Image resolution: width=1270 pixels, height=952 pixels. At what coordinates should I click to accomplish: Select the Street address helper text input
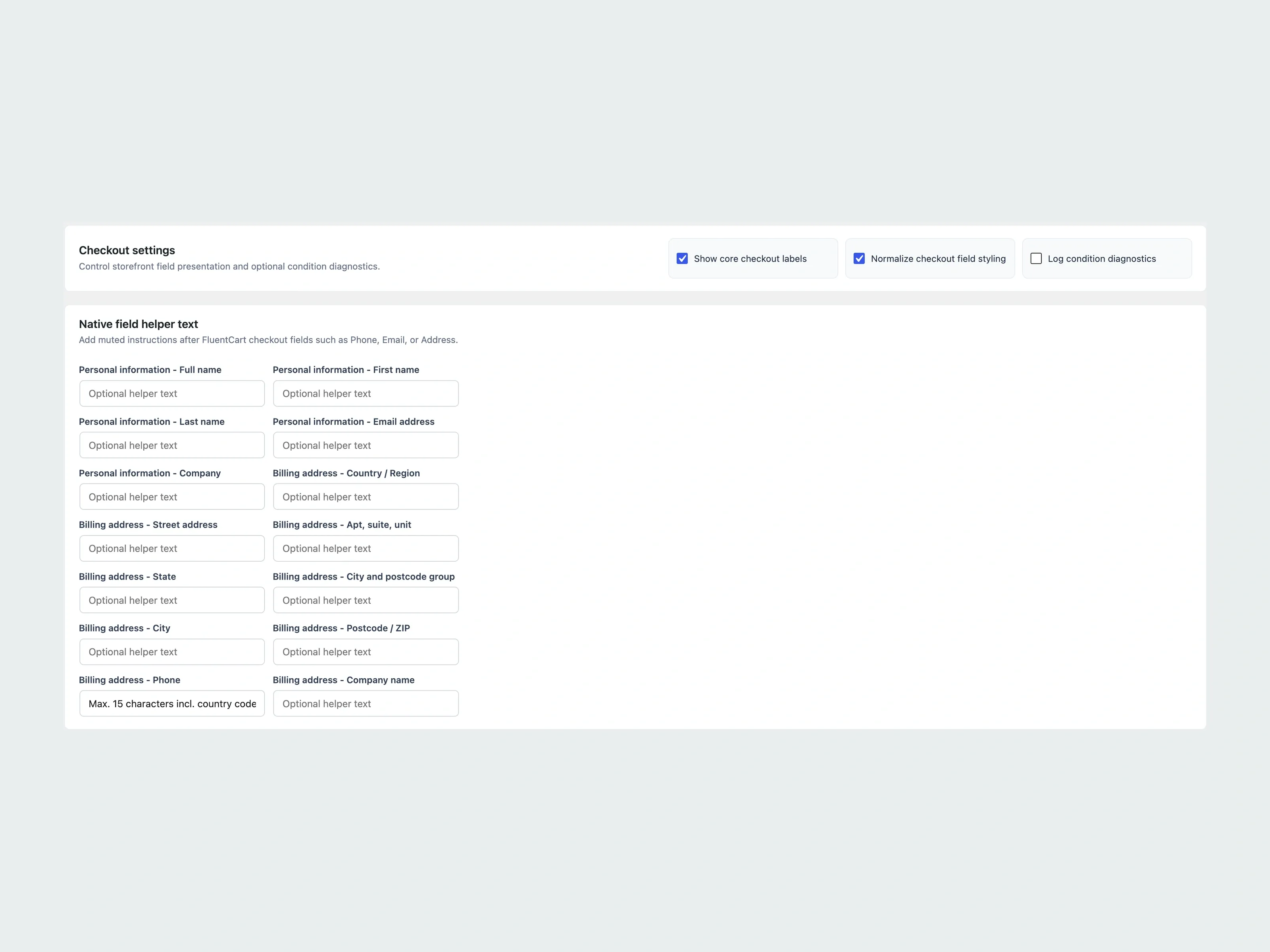(x=172, y=548)
